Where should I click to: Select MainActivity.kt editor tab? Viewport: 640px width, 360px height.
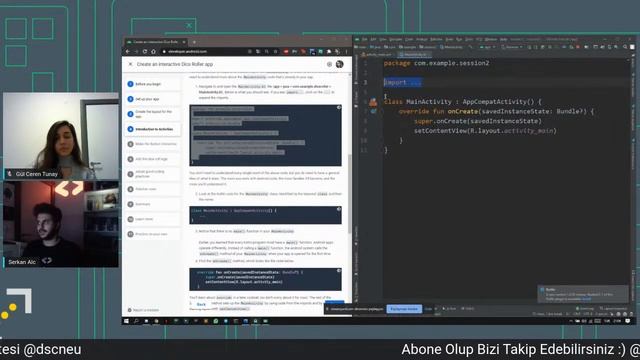[414, 55]
